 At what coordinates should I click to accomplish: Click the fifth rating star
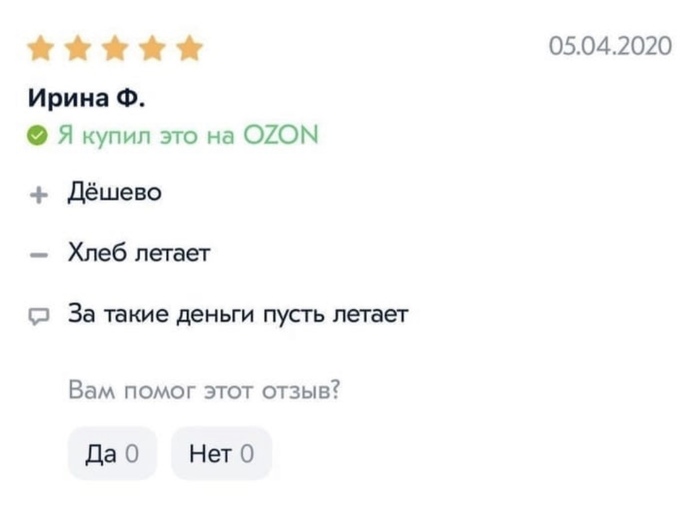pyautogui.click(x=188, y=49)
